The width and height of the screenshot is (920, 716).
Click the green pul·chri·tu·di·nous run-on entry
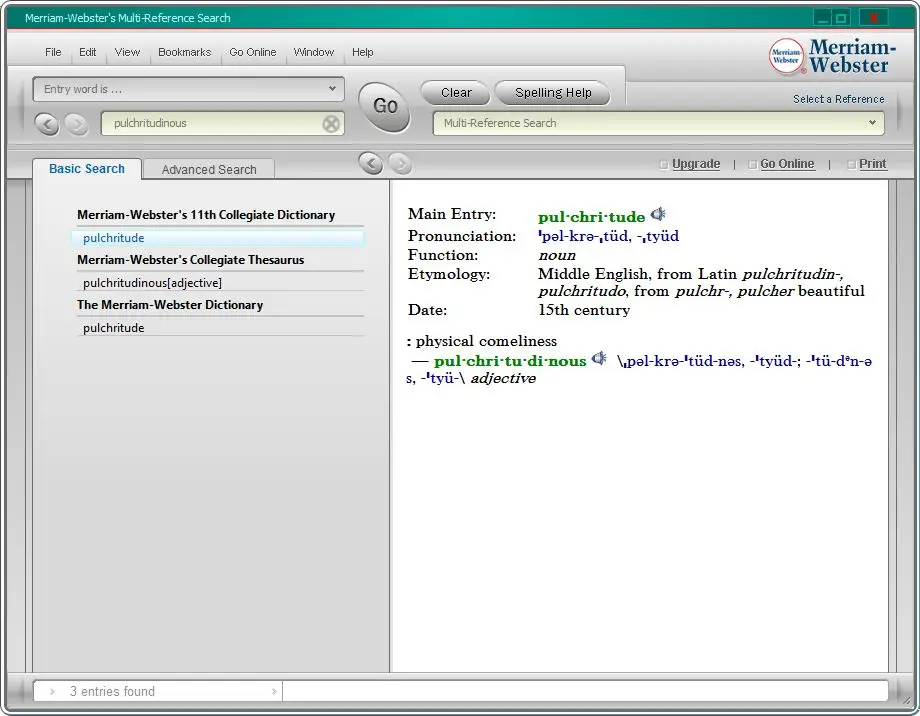click(510, 361)
